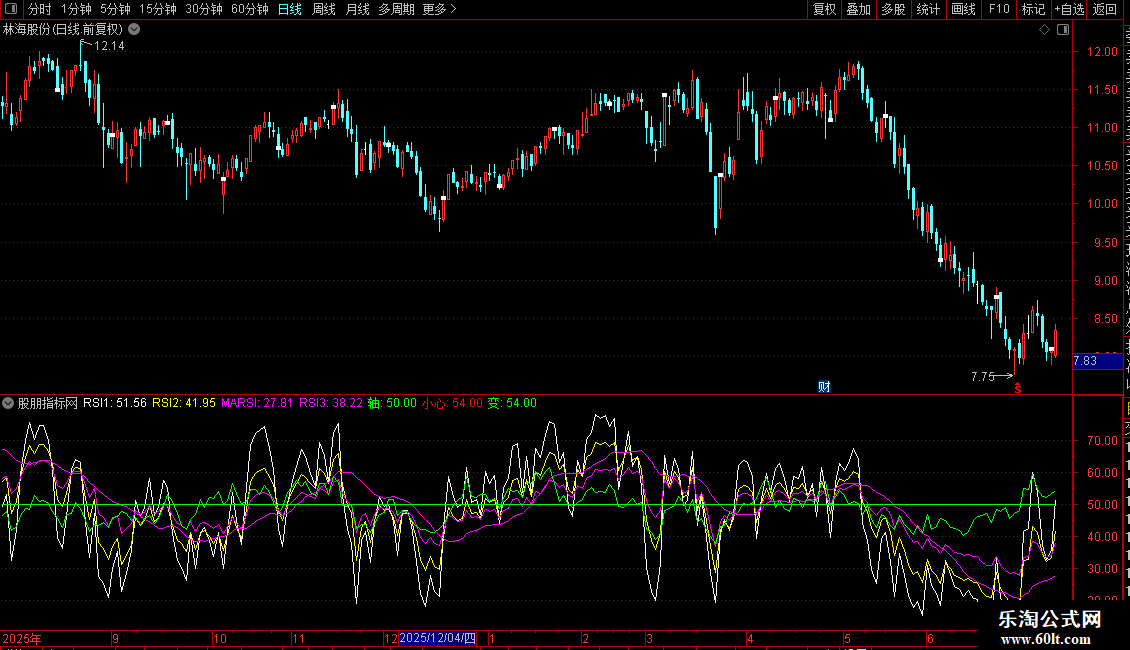Click the MARSI: 27.81 indicator value
Image resolution: width=1130 pixels, height=650 pixels.
[x=257, y=403]
